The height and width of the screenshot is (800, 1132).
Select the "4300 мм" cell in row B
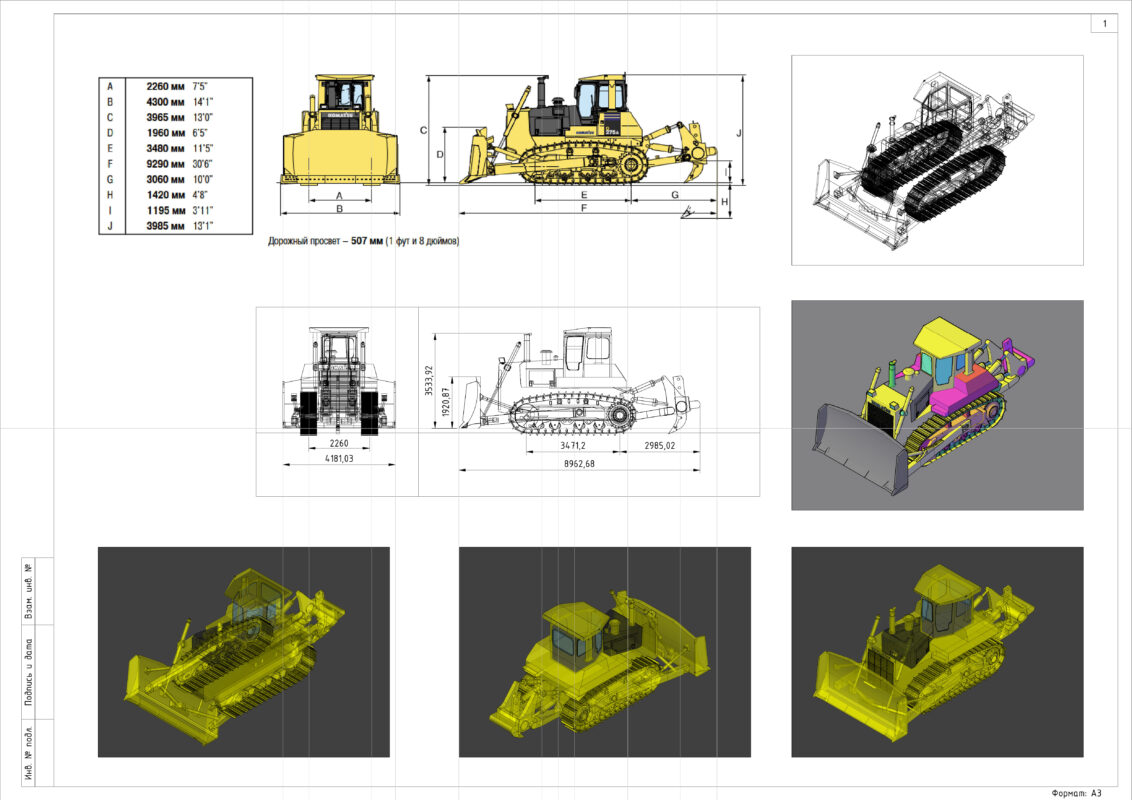[x=165, y=103]
